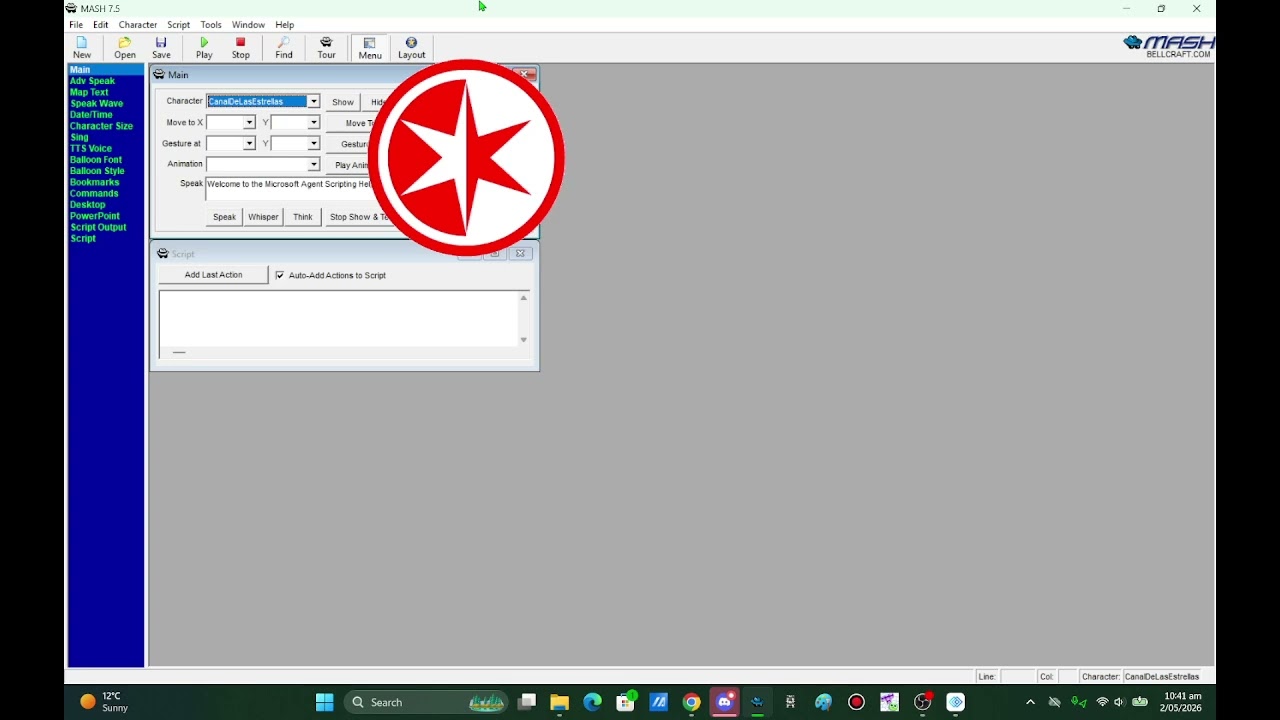Open Microsoft Edge from the taskbar
The width and height of the screenshot is (1280, 720).
click(592, 702)
